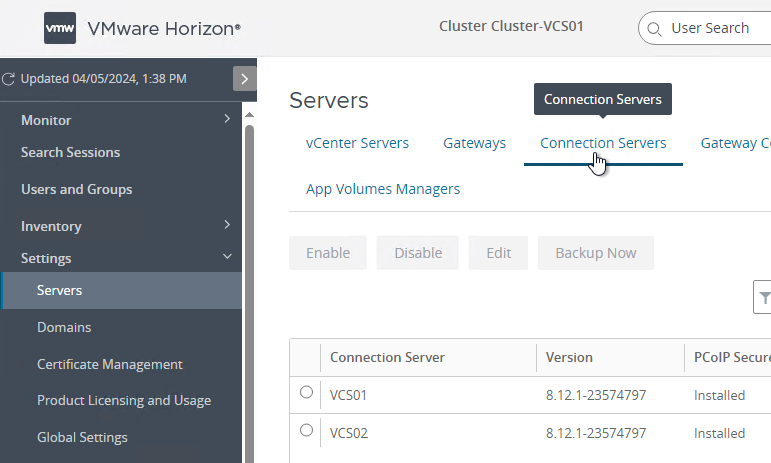Click the Enable button

(328, 253)
